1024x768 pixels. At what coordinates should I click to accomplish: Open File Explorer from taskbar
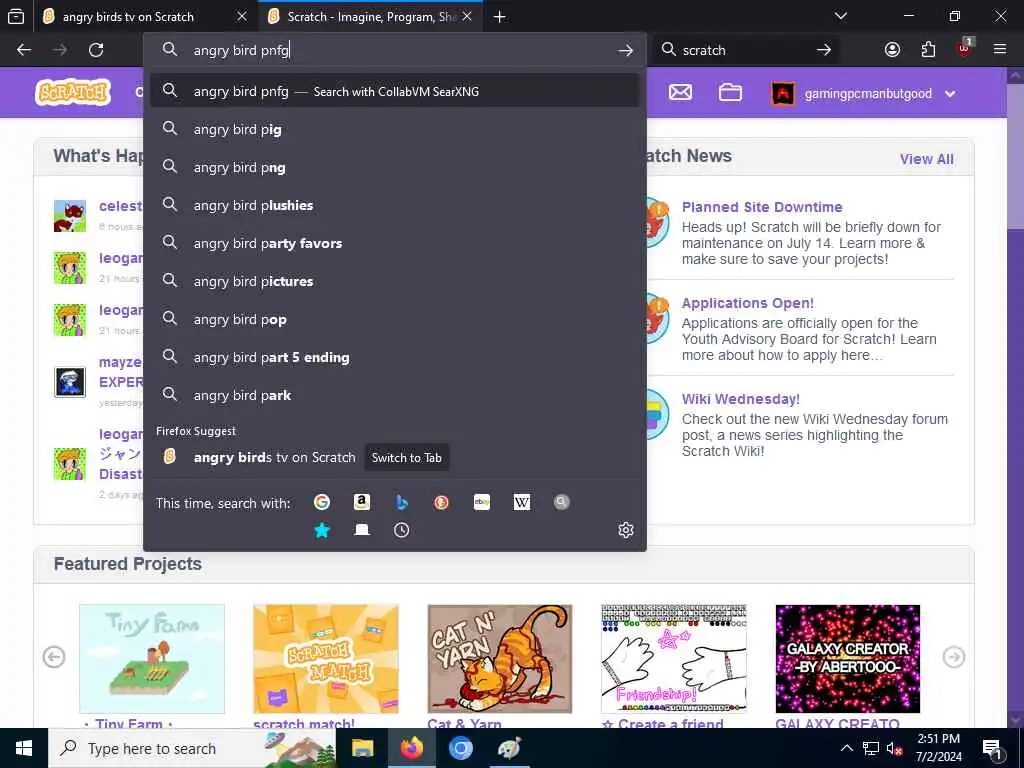pyautogui.click(x=362, y=748)
